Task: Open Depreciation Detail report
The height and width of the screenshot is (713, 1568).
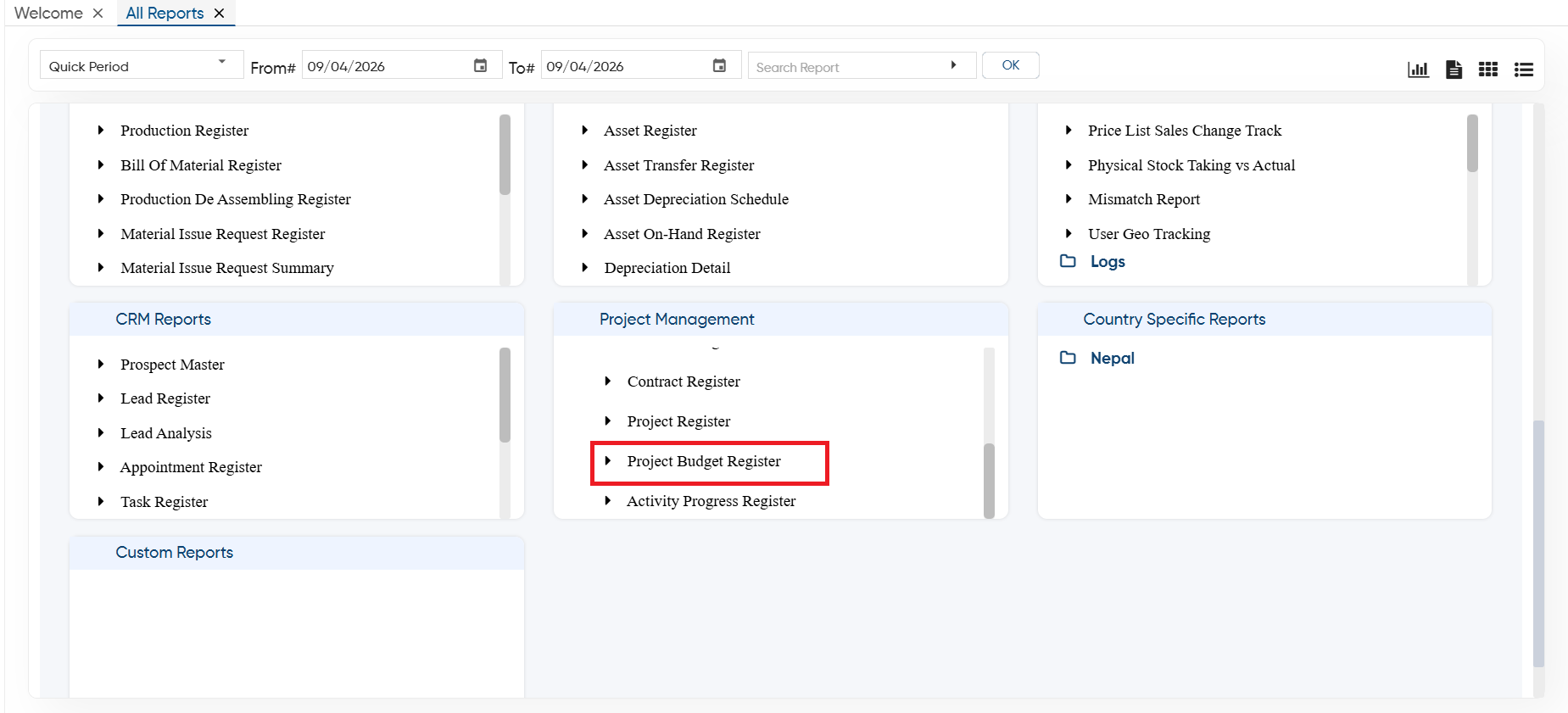Action: [x=667, y=268]
